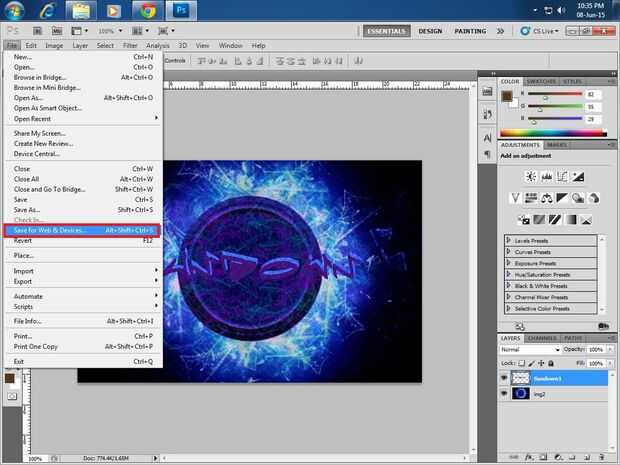
Task: Toggle visibility of the img2 layer
Action: click(505, 395)
